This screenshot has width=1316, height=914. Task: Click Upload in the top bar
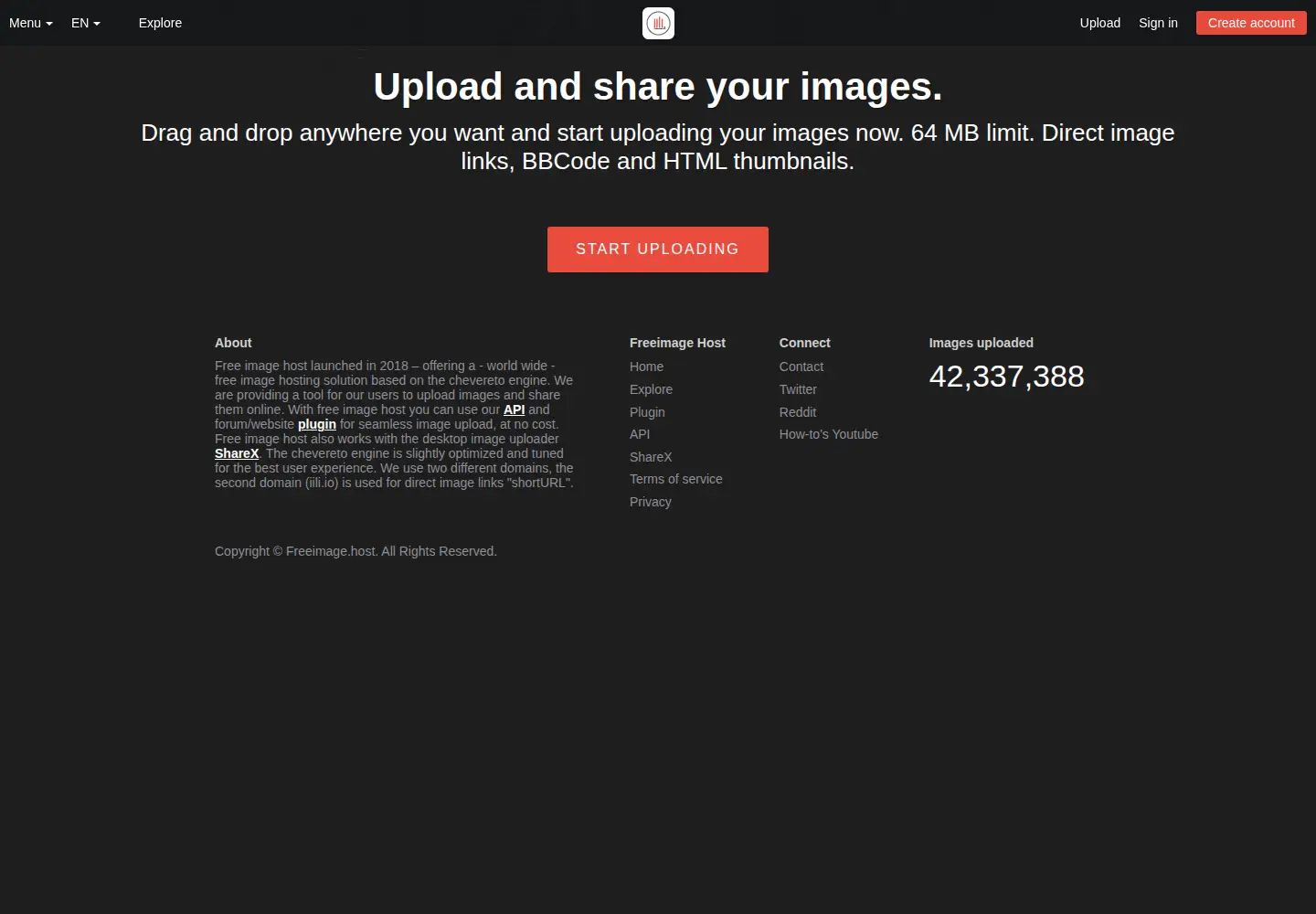click(1099, 23)
